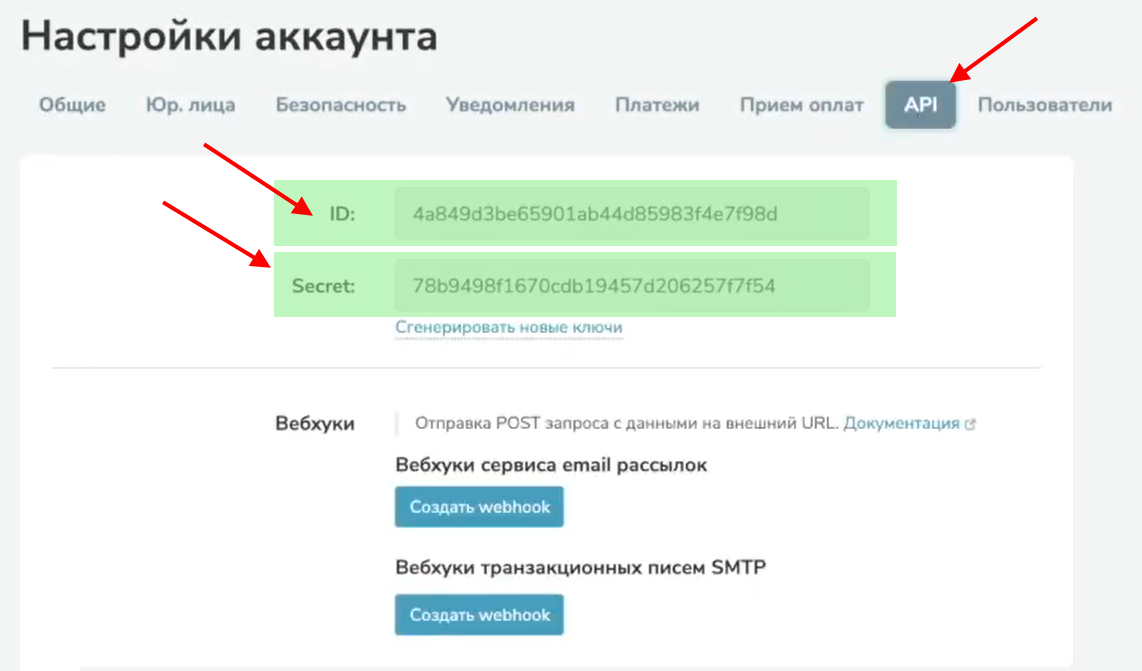
Task: Click the Secret key input field
Action: [631, 286]
